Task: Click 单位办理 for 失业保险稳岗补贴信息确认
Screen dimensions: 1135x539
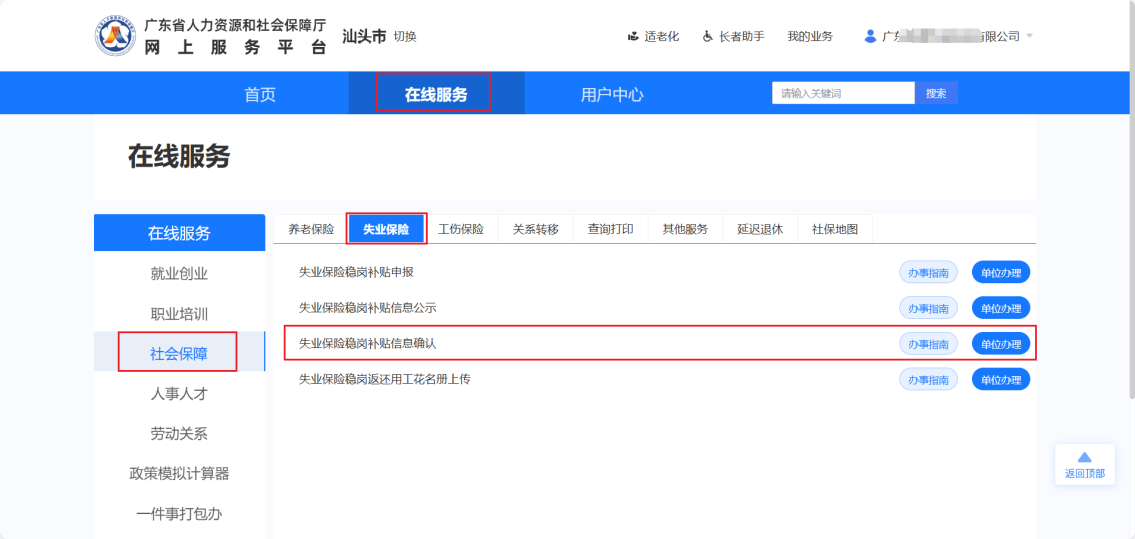Action: tap(1000, 344)
